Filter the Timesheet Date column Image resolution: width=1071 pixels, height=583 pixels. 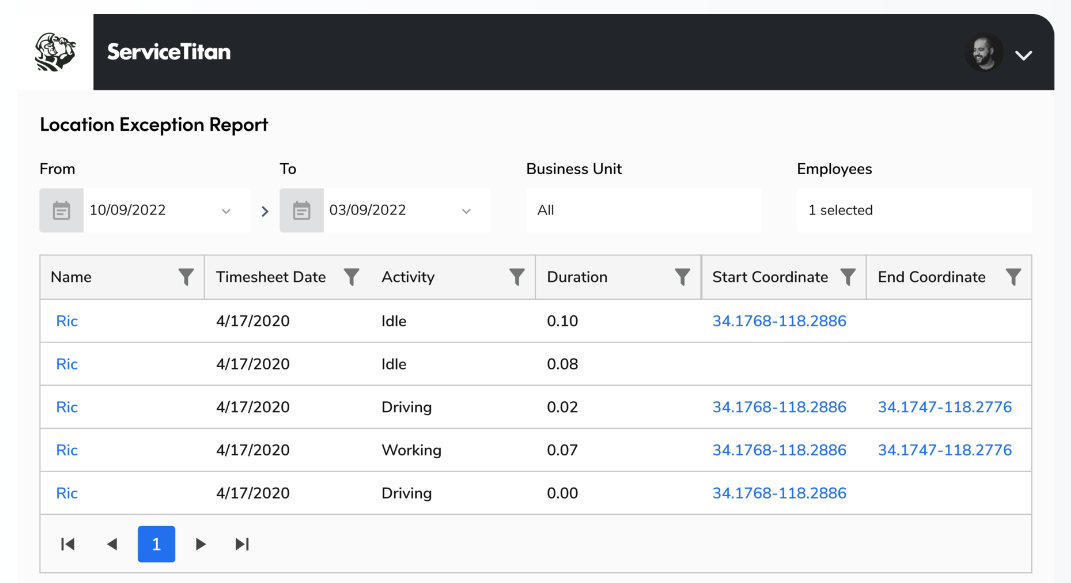[x=352, y=276]
